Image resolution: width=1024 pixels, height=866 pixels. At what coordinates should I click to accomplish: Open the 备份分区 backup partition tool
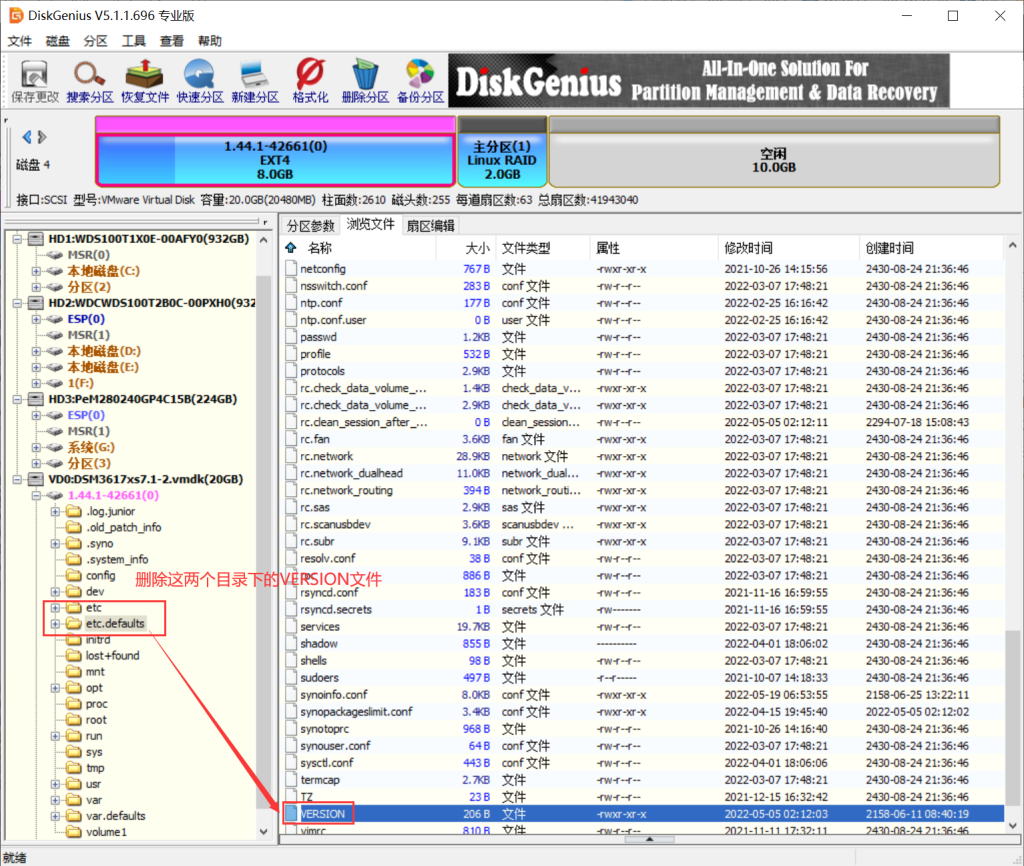(x=420, y=81)
